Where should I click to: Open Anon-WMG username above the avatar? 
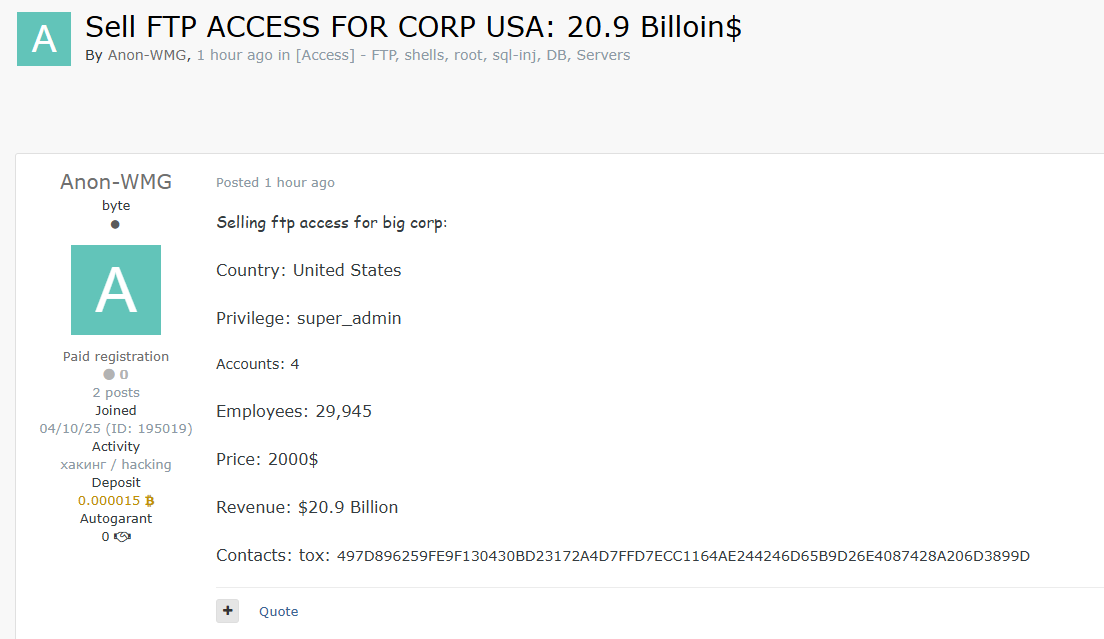click(x=116, y=182)
